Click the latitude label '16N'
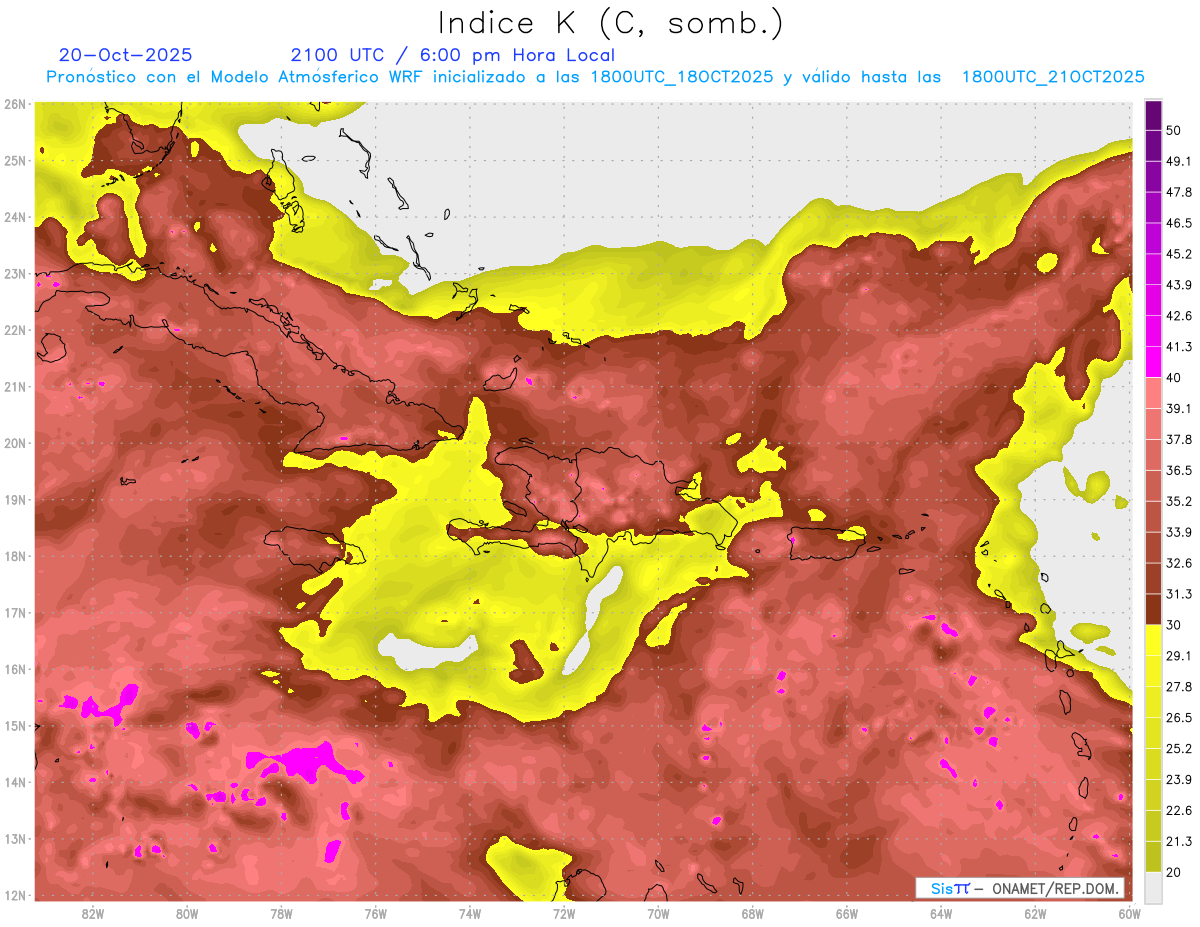1200x927 pixels. (x=15, y=669)
